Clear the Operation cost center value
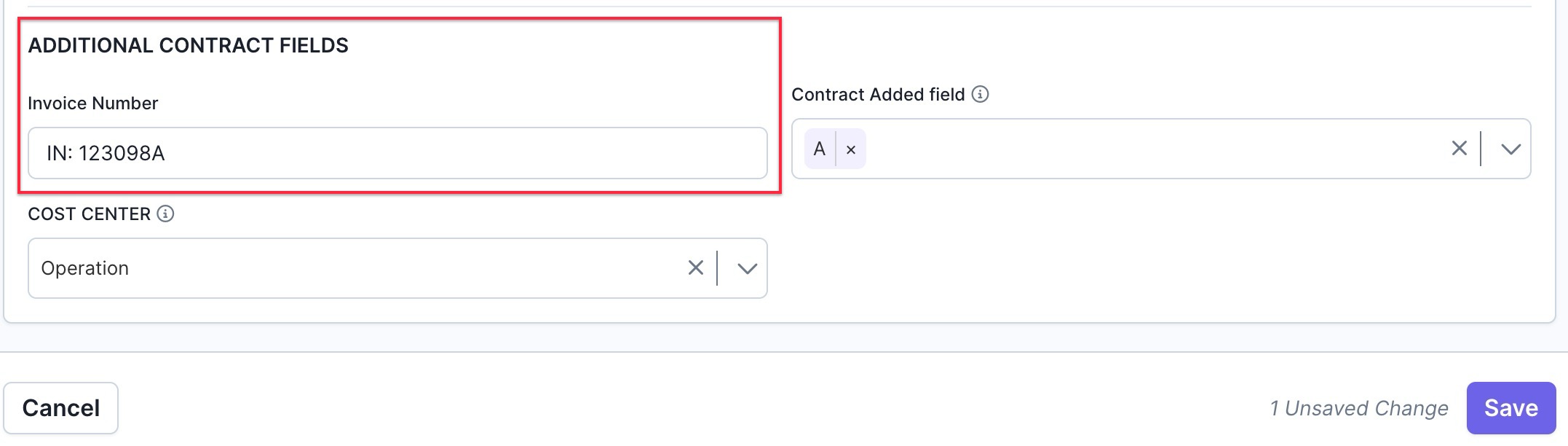This screenshot has height=446, width=1568. click(695, 268)
